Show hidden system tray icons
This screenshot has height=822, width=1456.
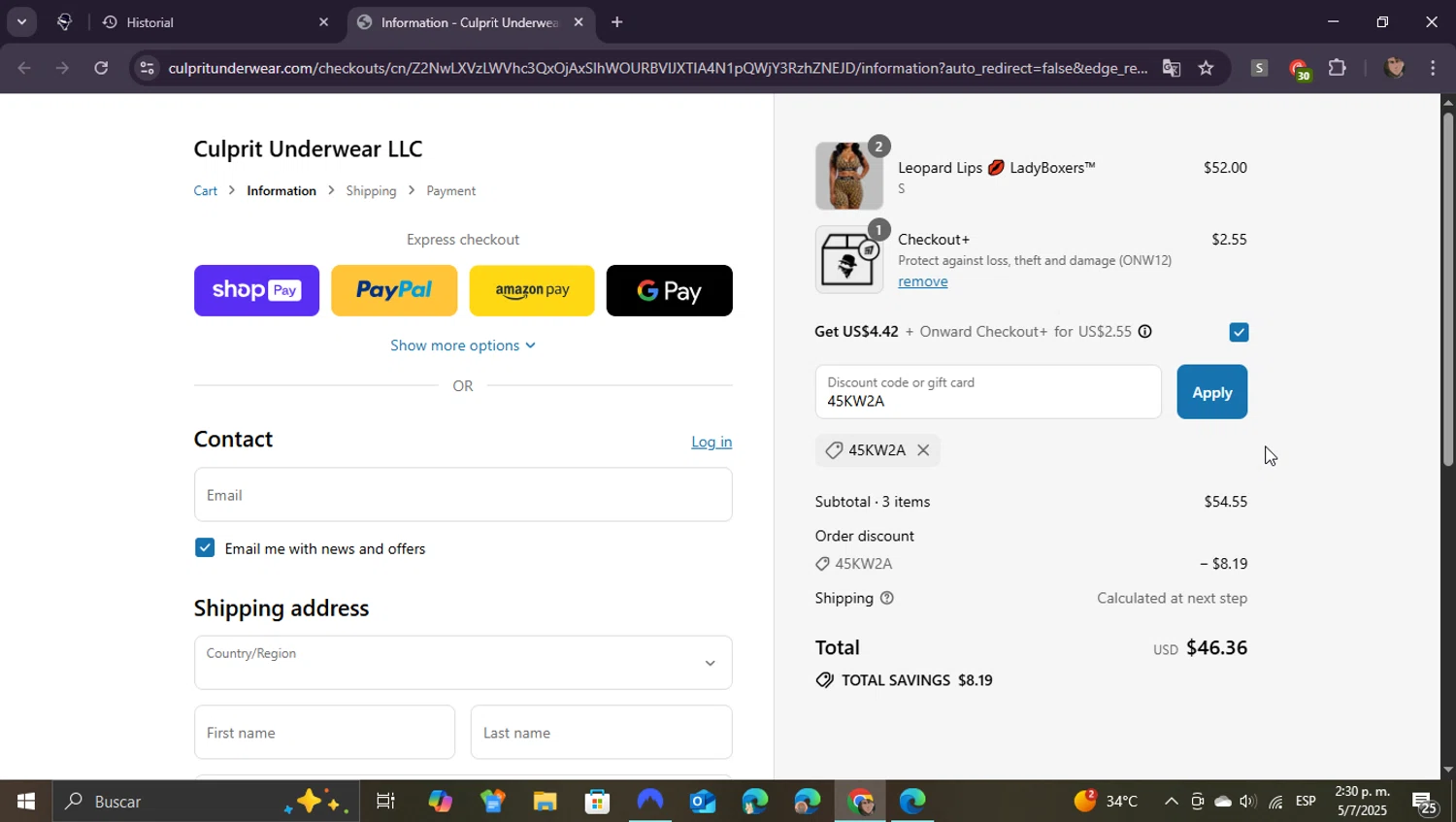tap(1171, 802)
